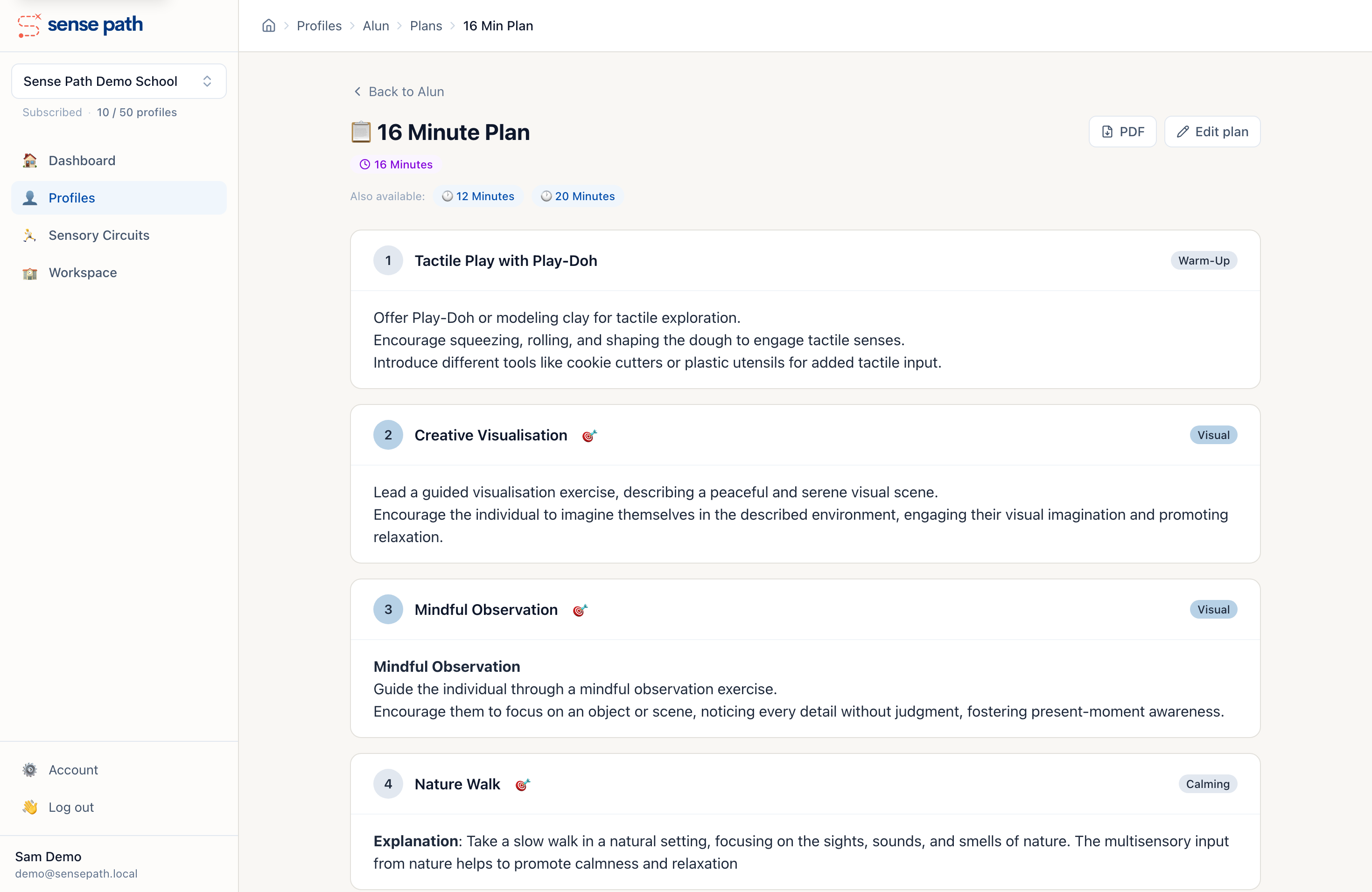This screenshot has width=1372, height=892.
Task: Click the Log out waving hand icon
Action: [30, 807]
